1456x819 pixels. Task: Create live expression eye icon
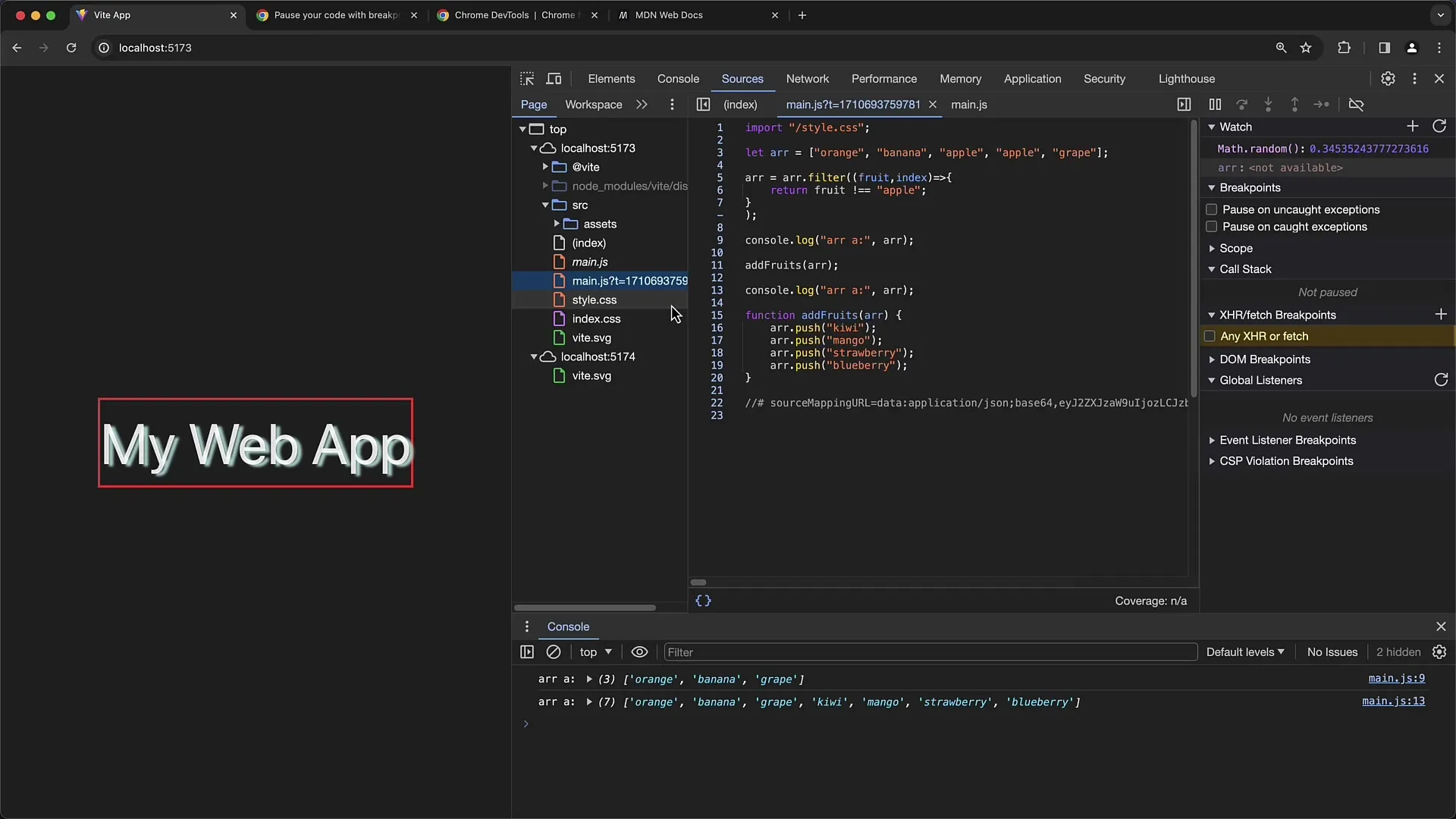click(x=639, y=652)
